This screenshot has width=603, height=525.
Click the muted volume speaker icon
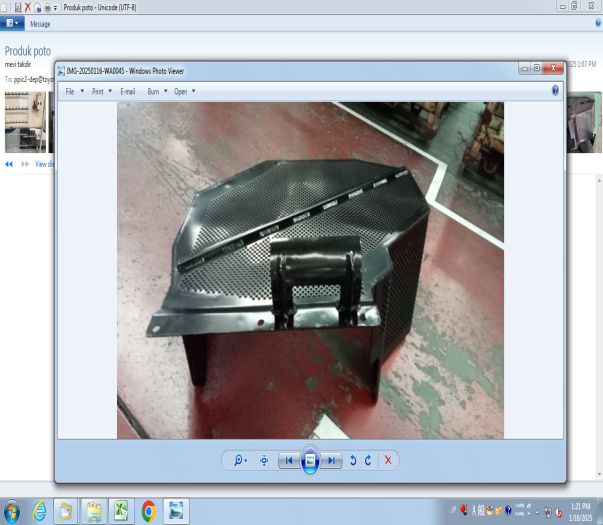click(558, 512)
